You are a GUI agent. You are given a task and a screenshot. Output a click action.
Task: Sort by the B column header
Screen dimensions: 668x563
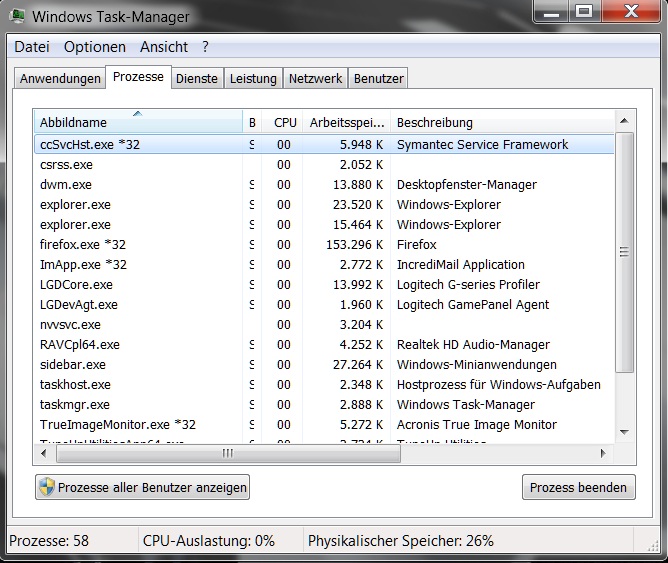252,122
